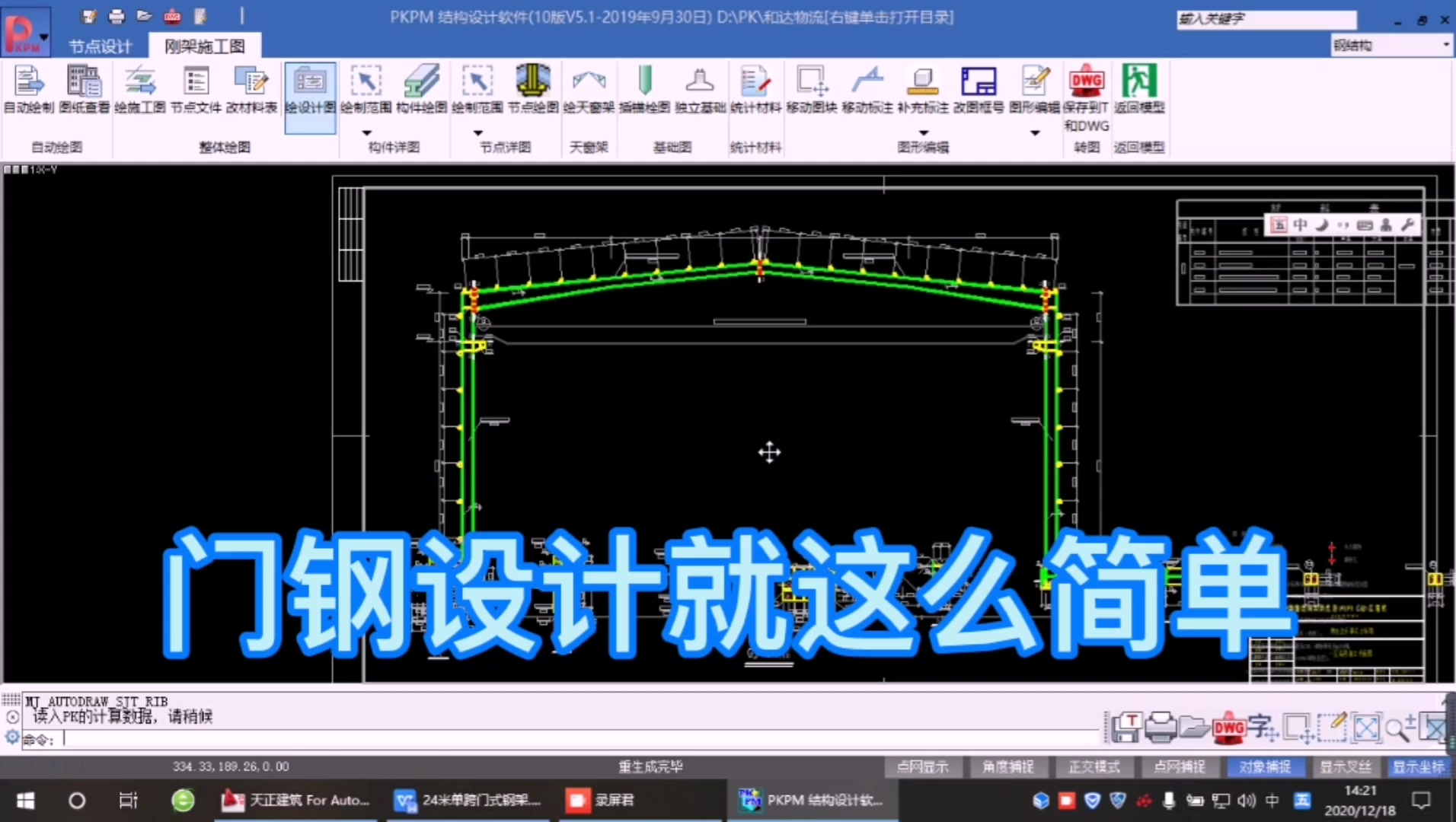Click the print icon in title bar
1456x822 pixels.
pos(117,16)
